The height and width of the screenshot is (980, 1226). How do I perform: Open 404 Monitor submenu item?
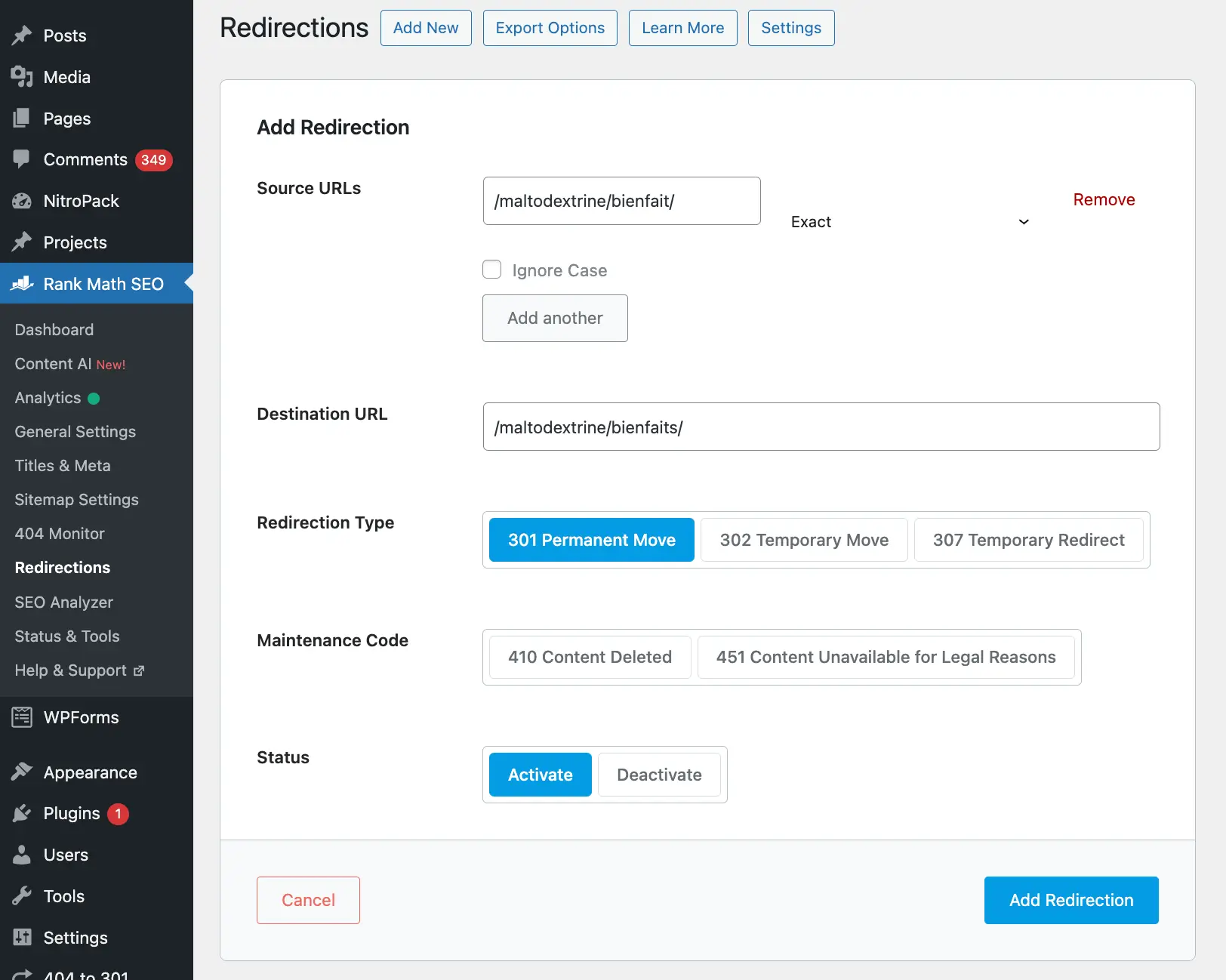click(x=60, y=533)
